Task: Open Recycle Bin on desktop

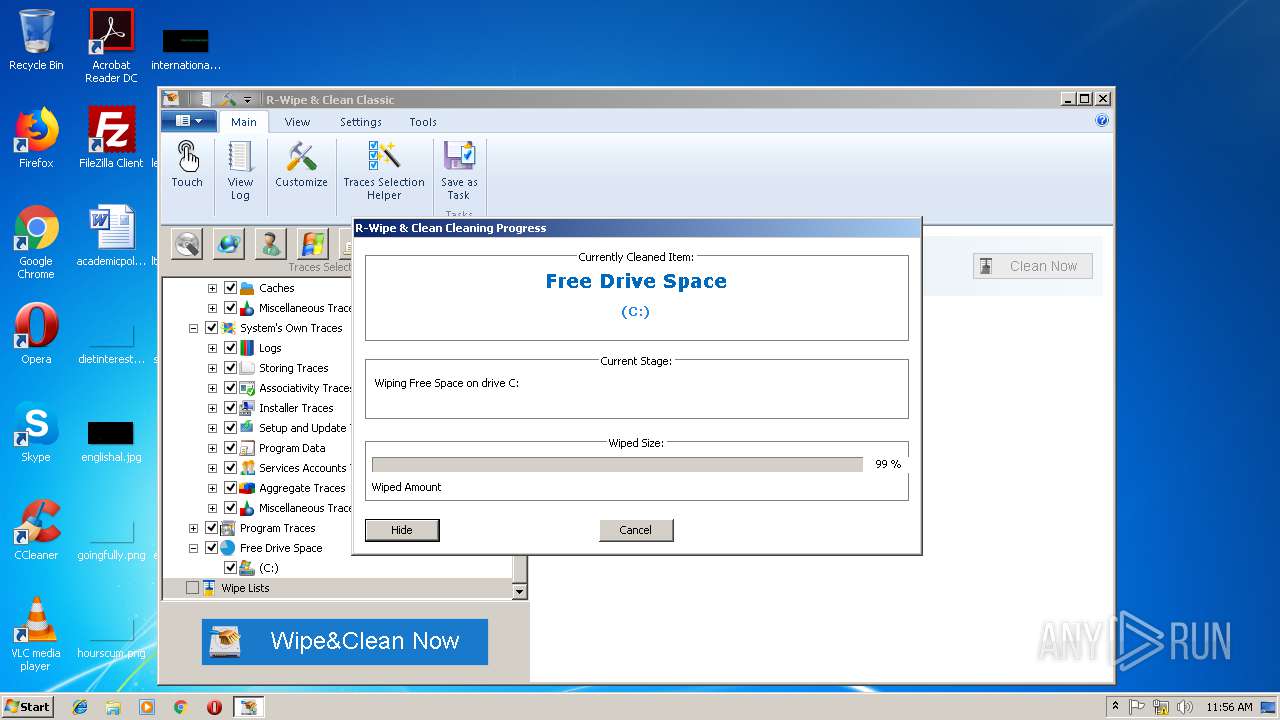Action: click(x=36, y=40)
